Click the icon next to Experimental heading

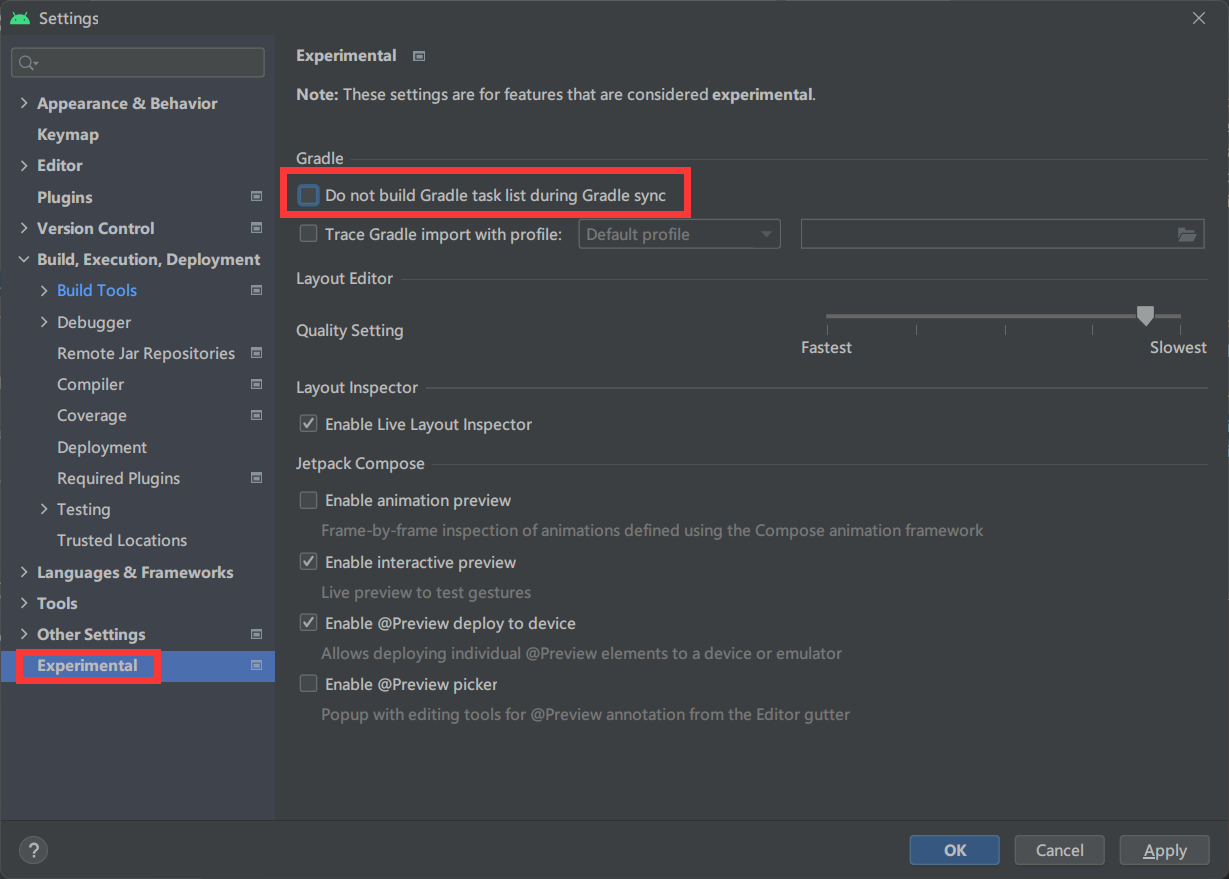419,56
